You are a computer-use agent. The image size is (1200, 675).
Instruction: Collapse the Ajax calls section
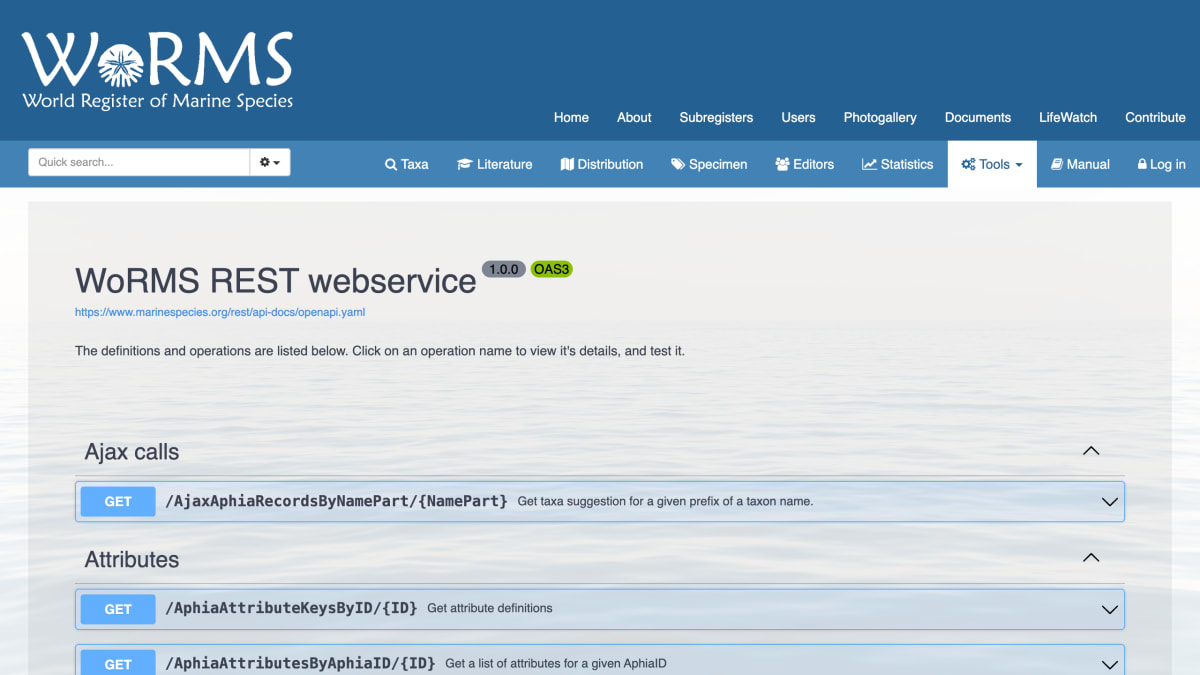point(1091,451)
